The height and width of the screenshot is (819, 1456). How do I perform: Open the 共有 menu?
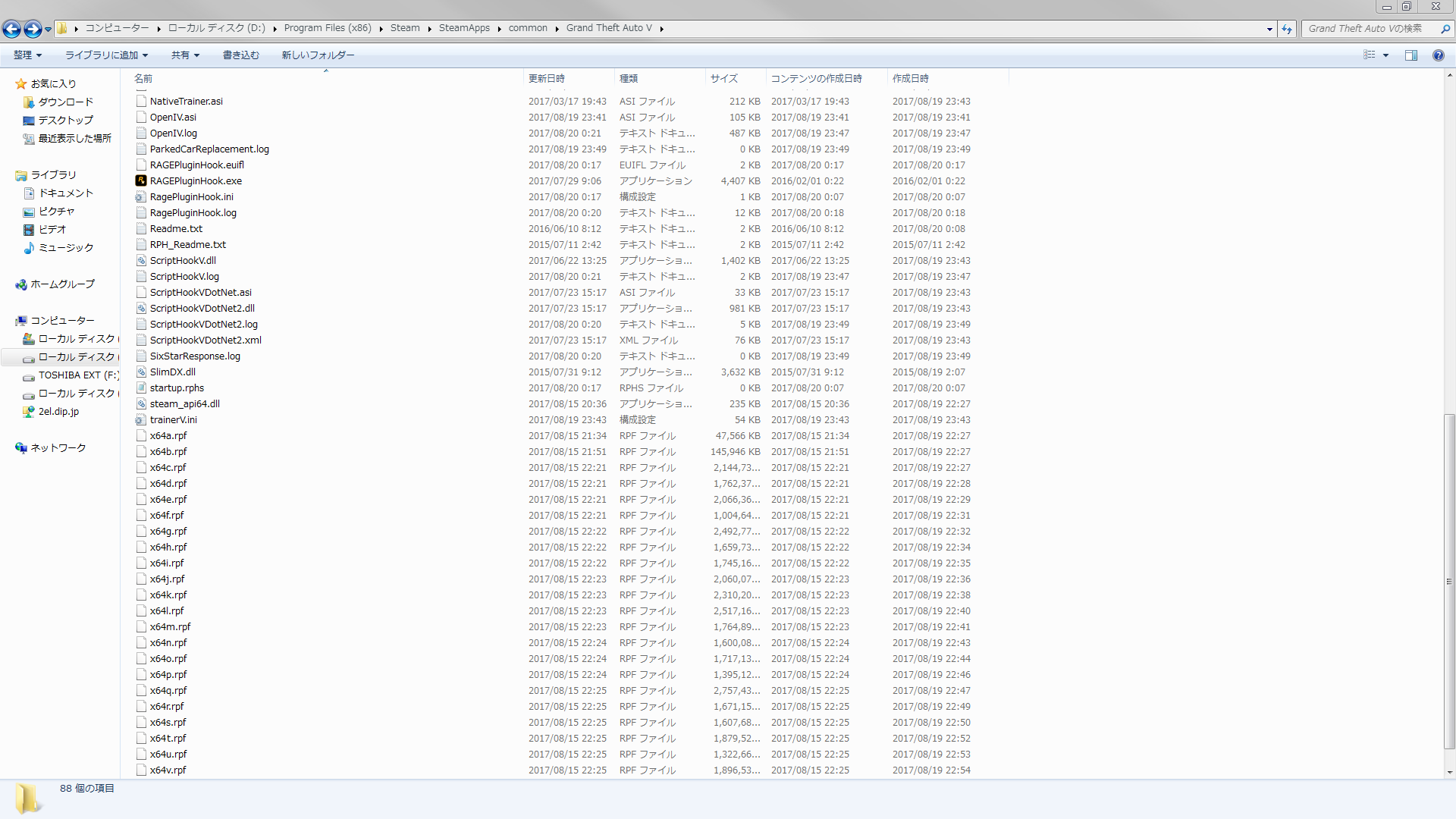click(184, 55)
